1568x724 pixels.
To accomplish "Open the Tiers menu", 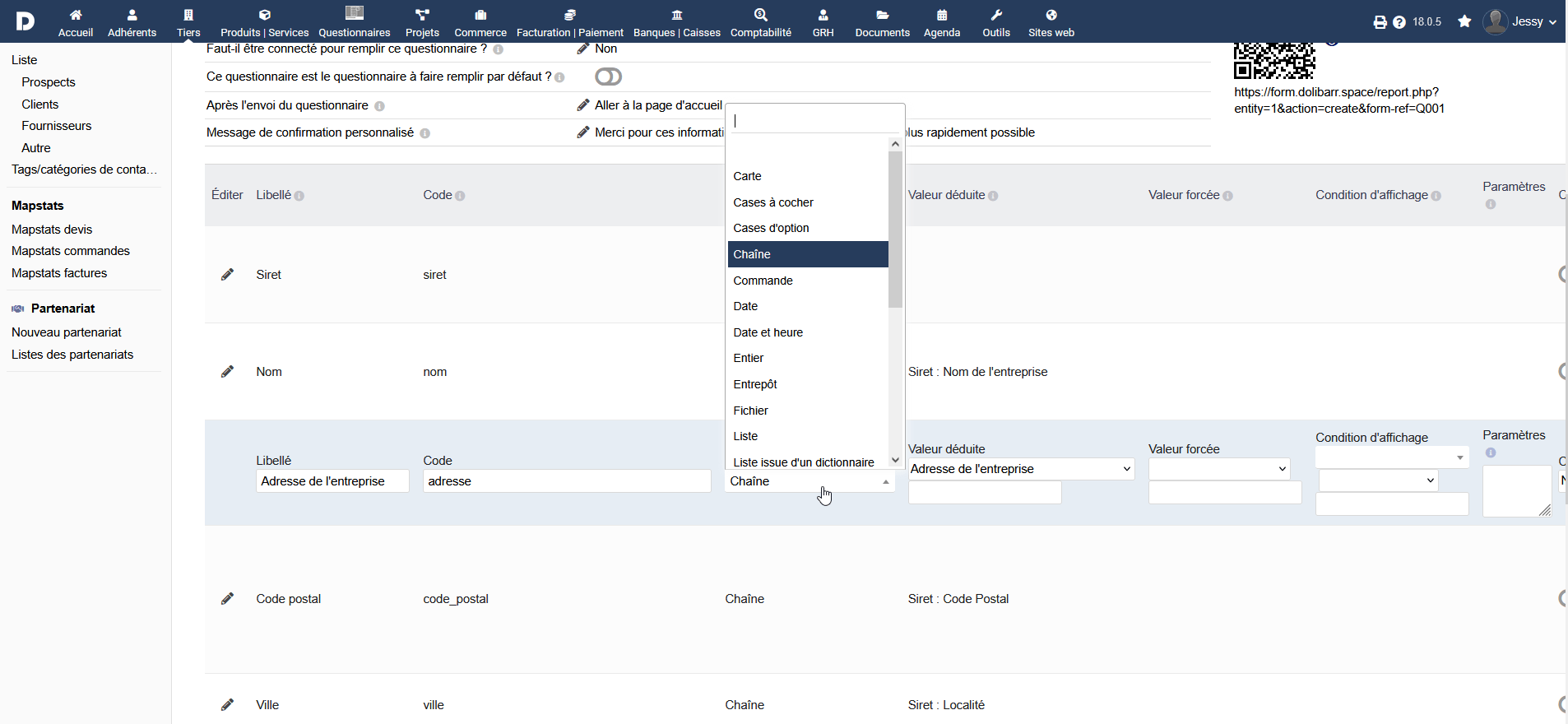I will pos(188,22).
